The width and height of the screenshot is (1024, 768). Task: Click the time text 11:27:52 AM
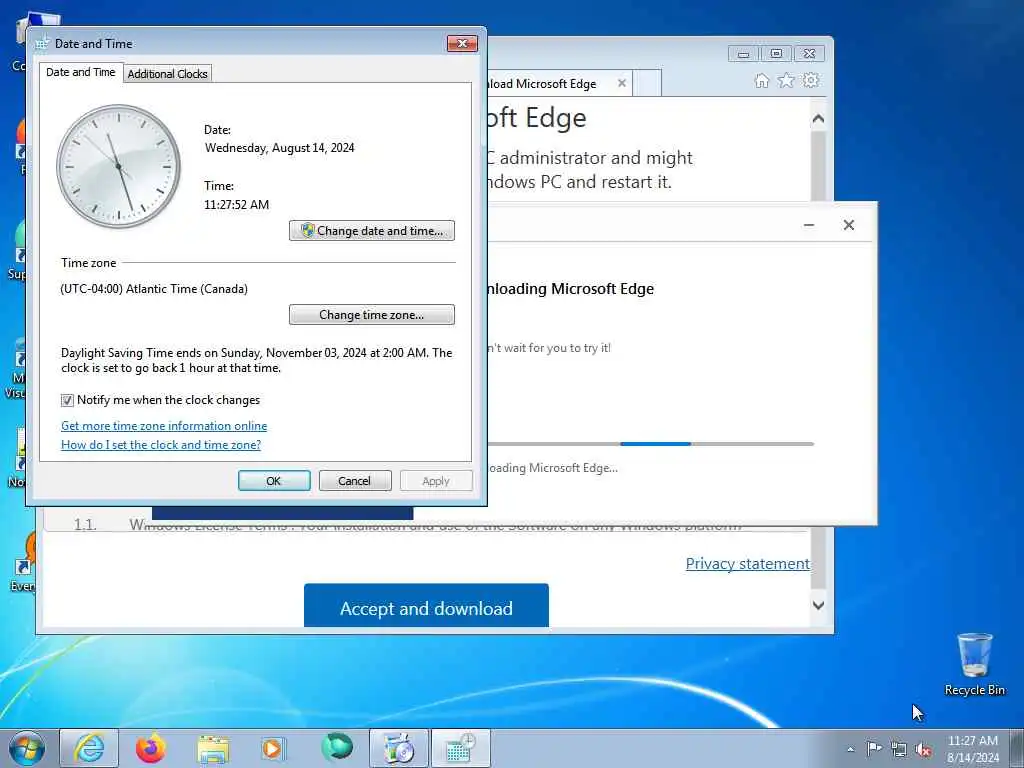(x=236, y=204)
